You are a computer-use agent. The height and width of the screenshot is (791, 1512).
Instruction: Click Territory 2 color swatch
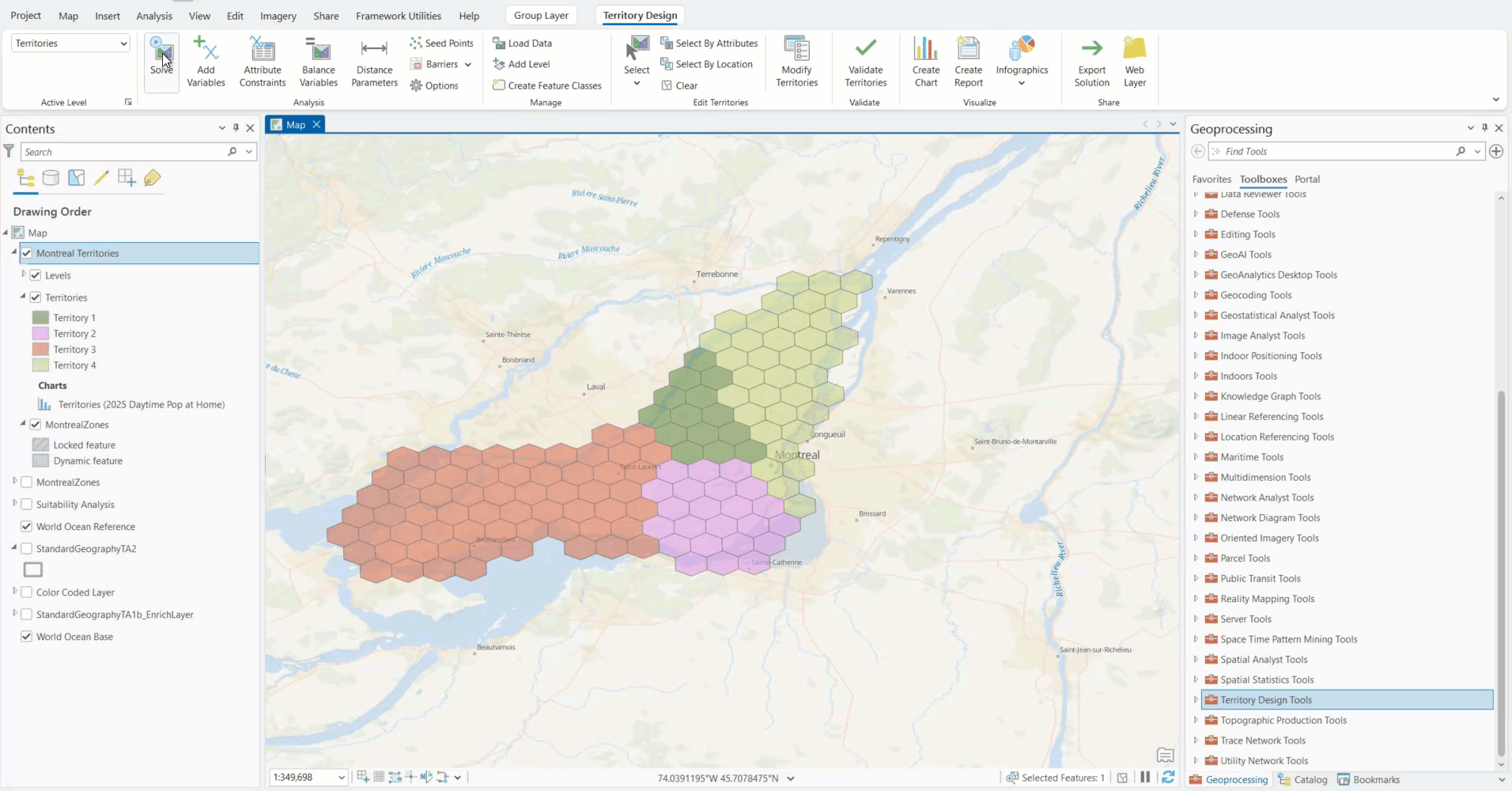click(x=41, y=333)
